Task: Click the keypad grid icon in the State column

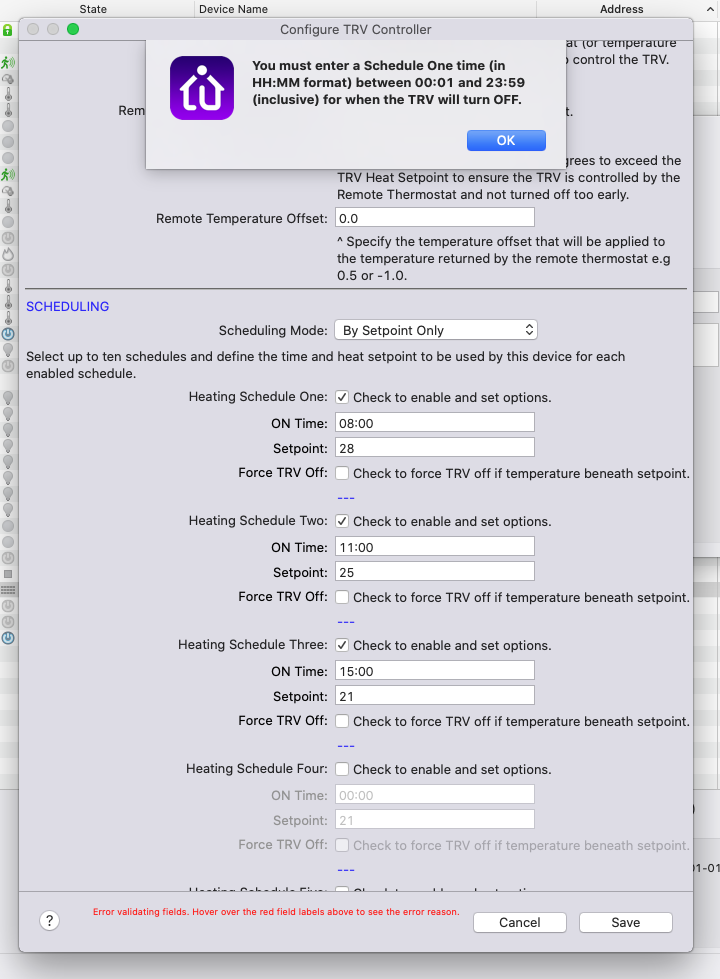Action: click(x=8, y=589)
